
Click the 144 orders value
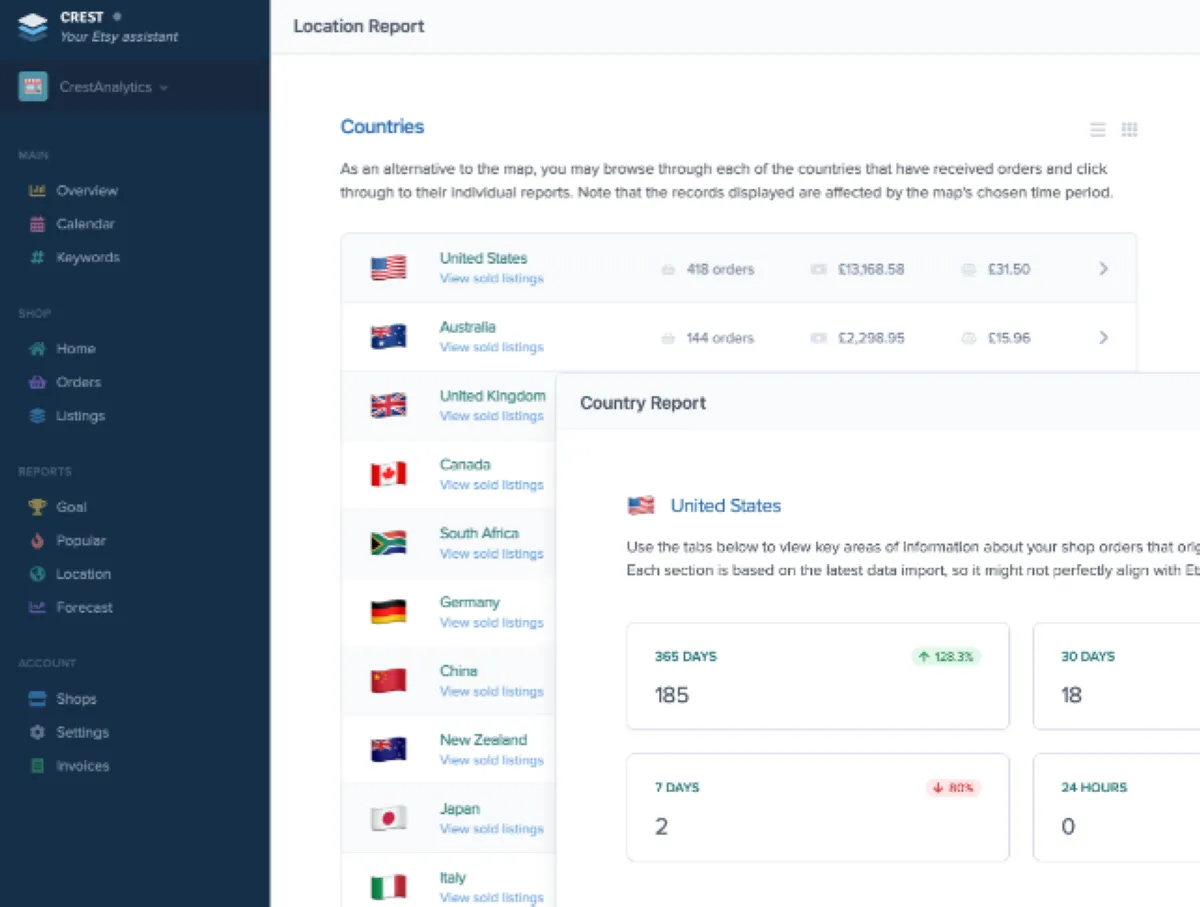point(720,338)
